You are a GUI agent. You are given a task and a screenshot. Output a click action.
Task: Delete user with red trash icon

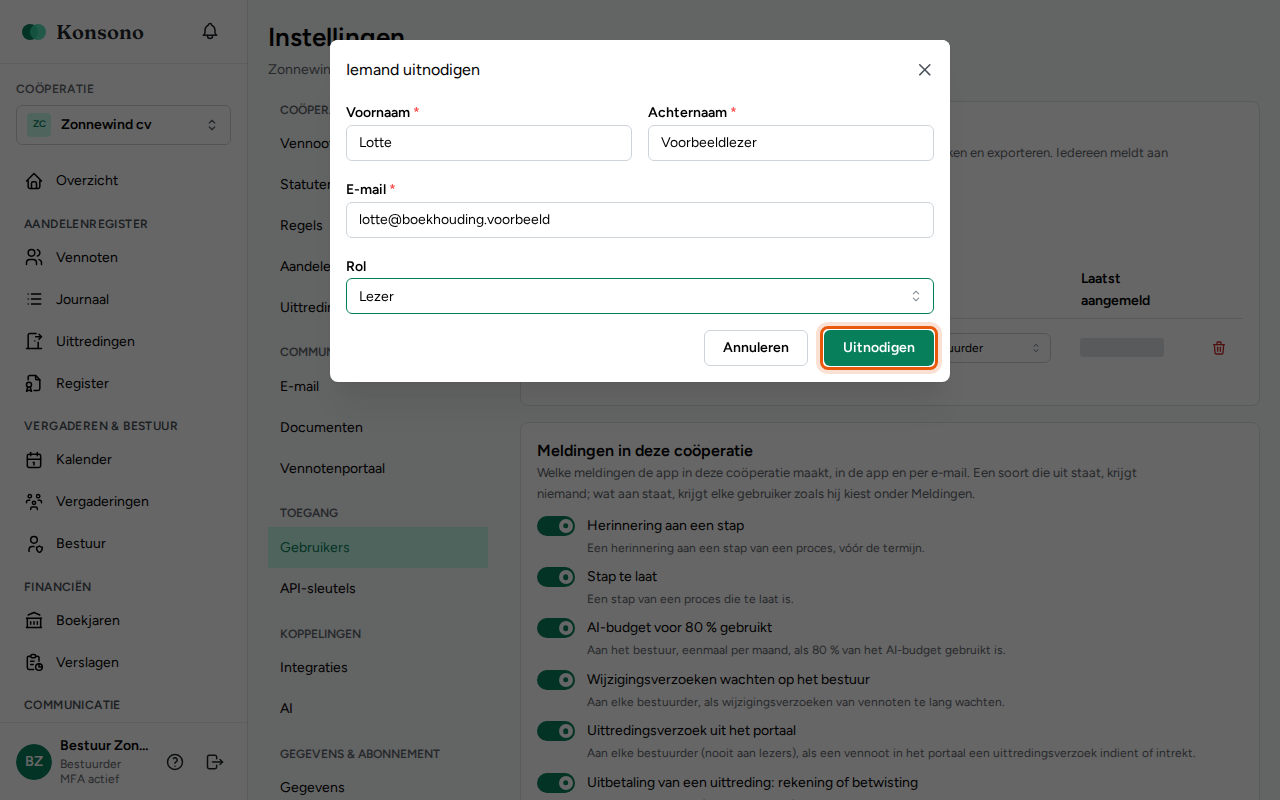click(x=1219, y=348)
